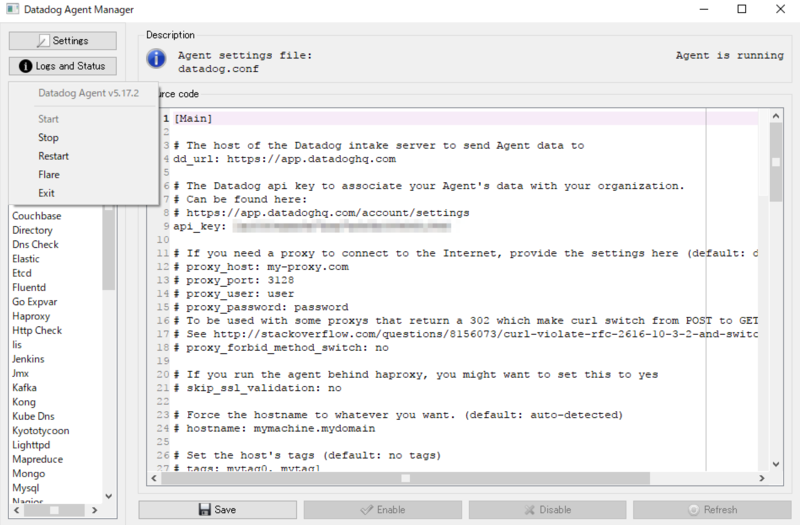Choose Stop from the agent menu

pos(48,138)
